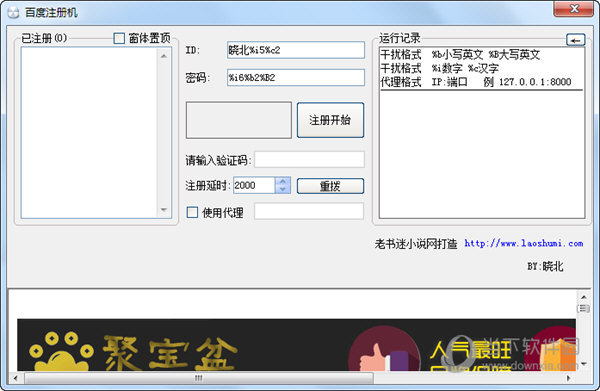Click the 重拨 button
600x391 pixels.
(330, 186)
